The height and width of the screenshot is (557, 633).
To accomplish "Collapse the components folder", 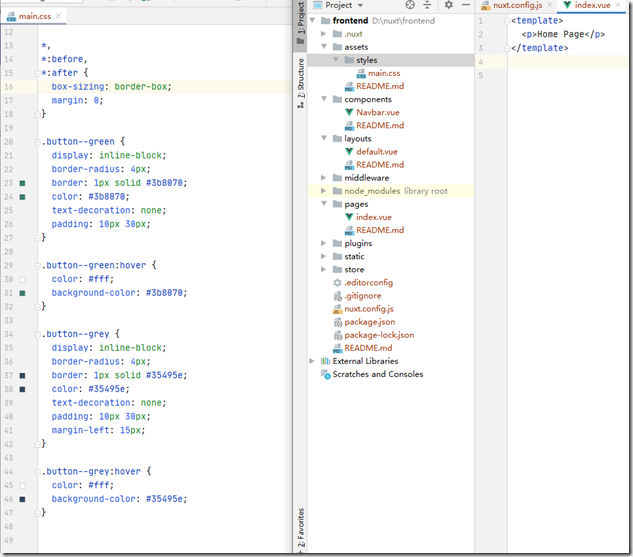I will pos(324,99).
